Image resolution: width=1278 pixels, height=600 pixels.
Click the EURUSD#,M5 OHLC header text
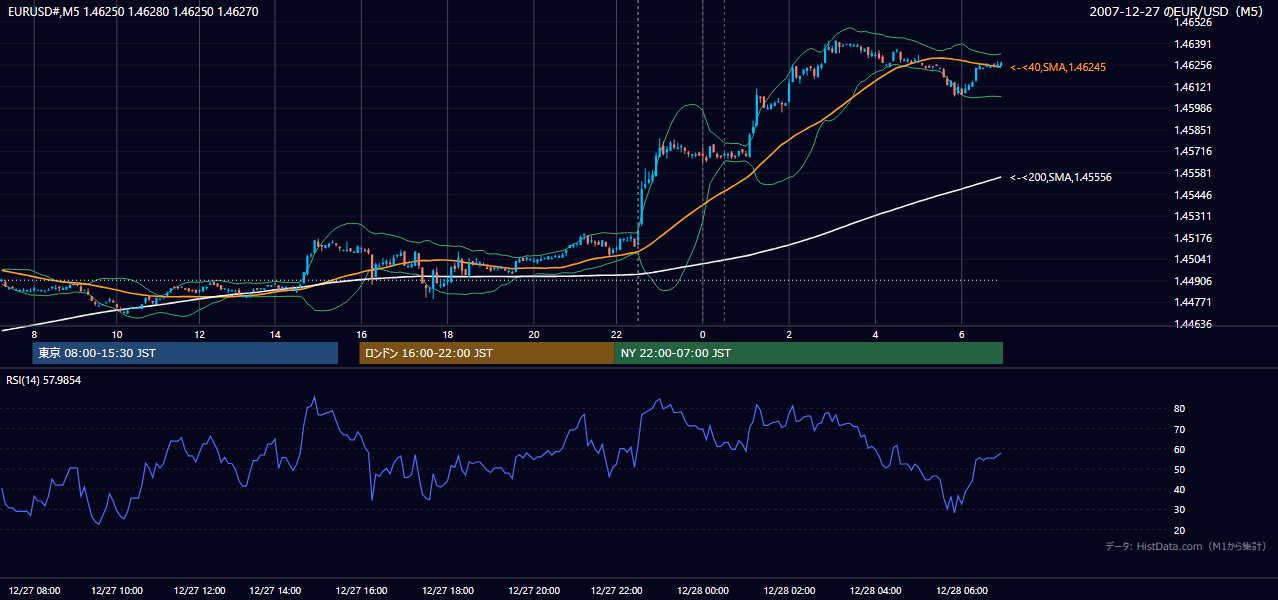tap(132, 12)
